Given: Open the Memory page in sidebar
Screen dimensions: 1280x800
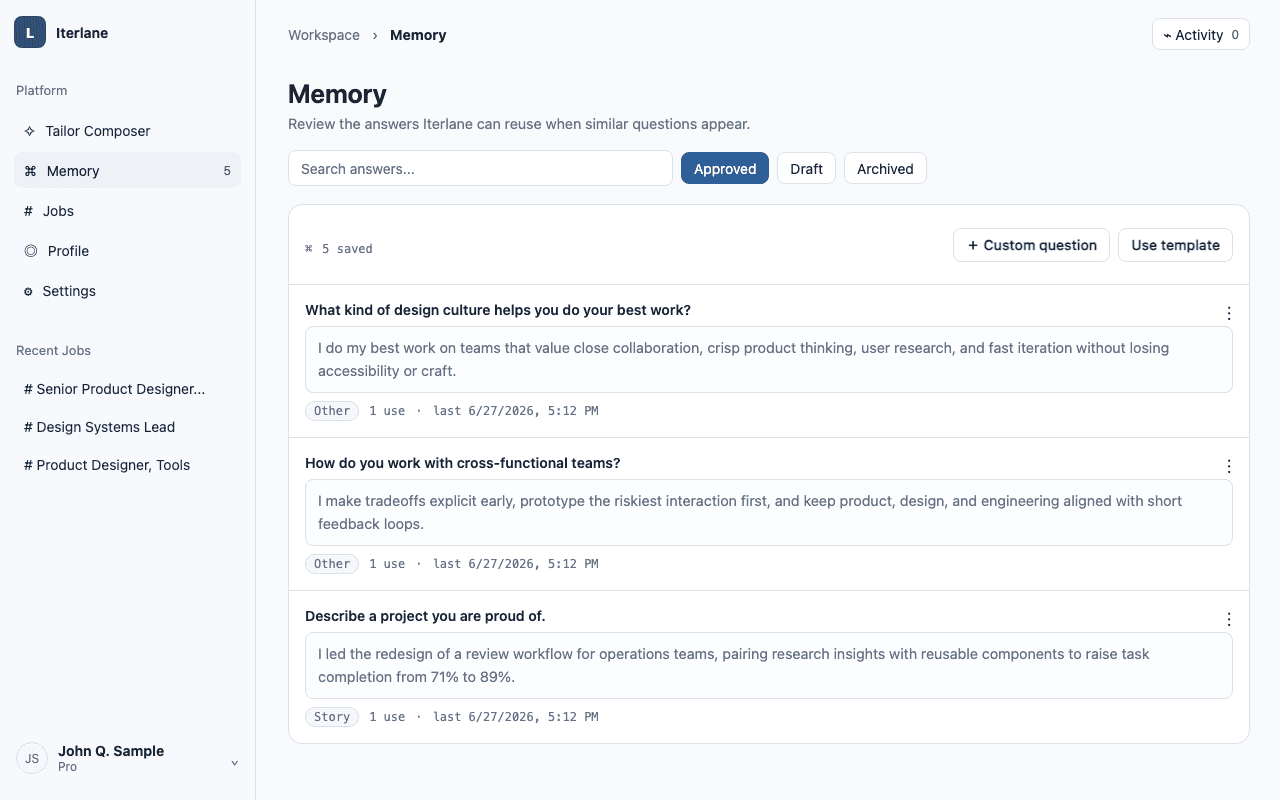Looking at the screenshot, I should pos(127,171).
